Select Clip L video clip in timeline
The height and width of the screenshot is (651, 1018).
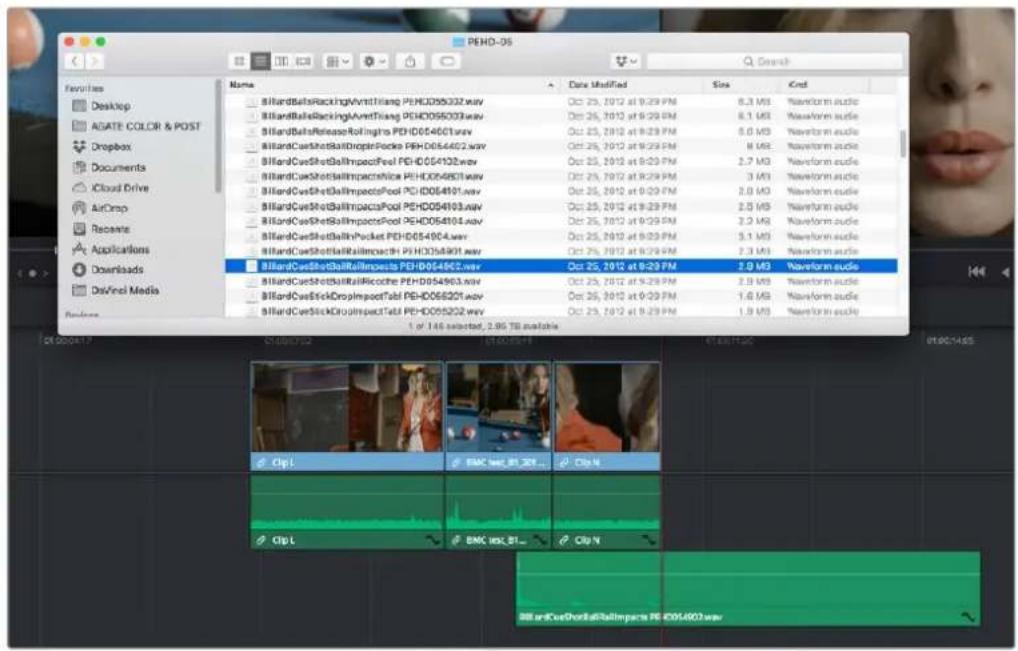(x=347, y=415)
